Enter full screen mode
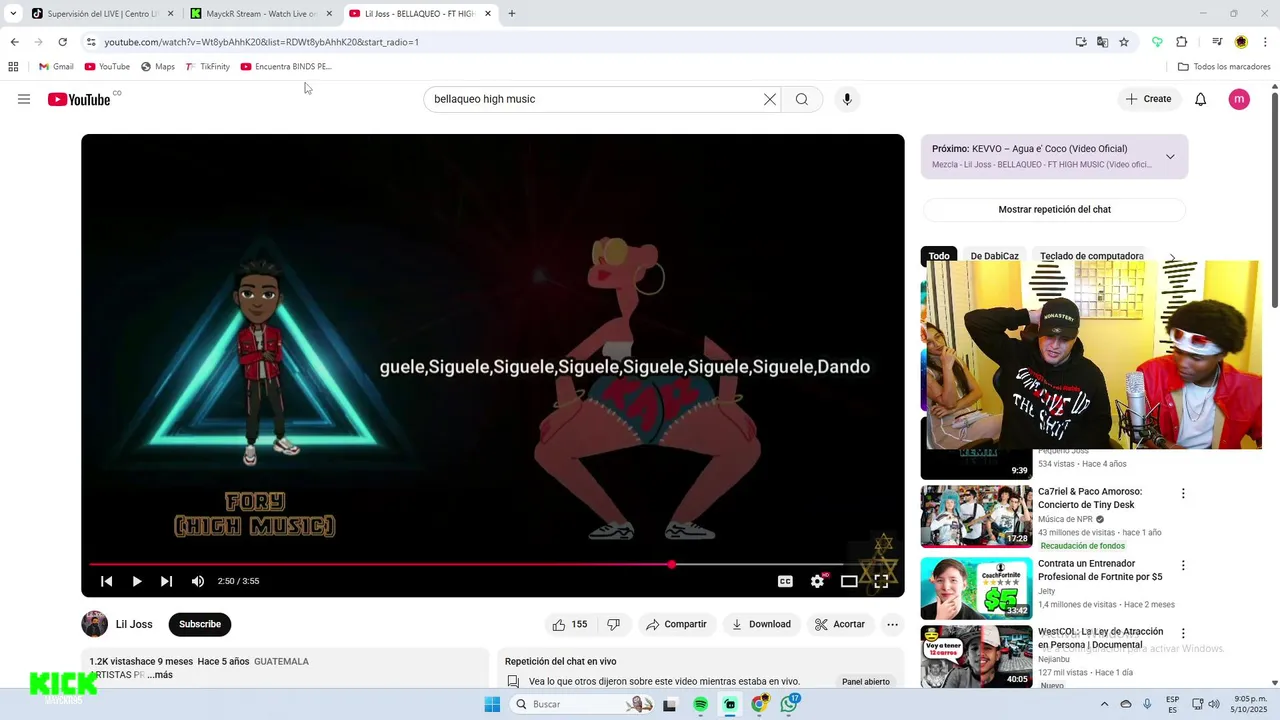The image size is (1280, 720). coord(881,581)
